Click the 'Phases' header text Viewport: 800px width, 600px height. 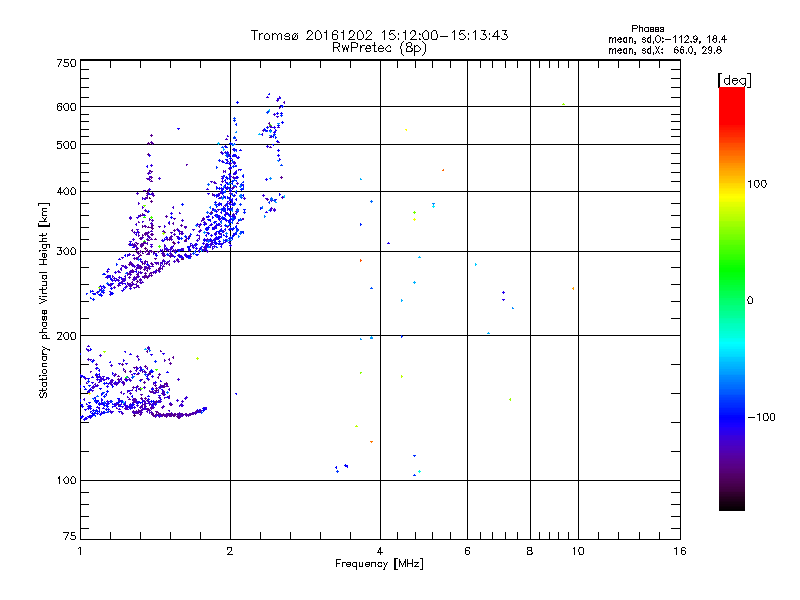click(647, 29)
